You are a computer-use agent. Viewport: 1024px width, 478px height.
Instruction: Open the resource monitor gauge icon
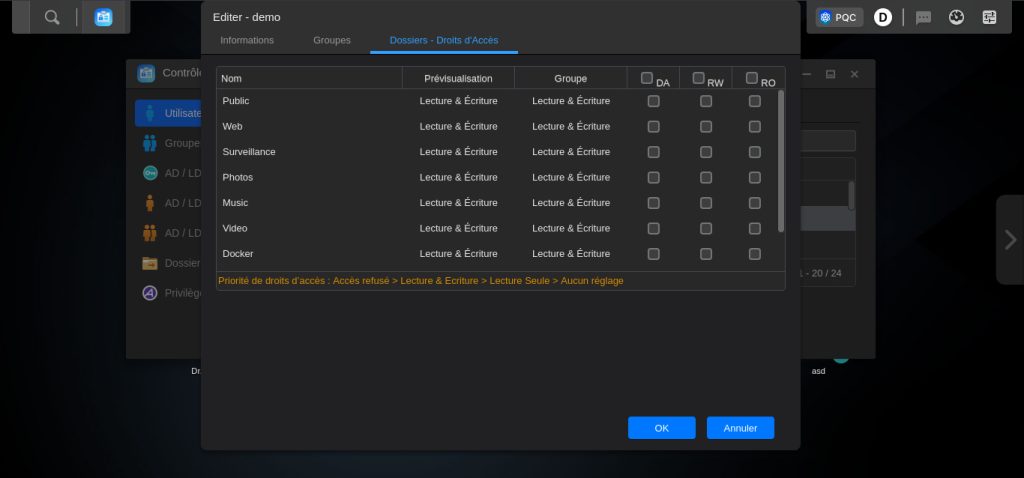pyautogui.click(x=957, y=18)
